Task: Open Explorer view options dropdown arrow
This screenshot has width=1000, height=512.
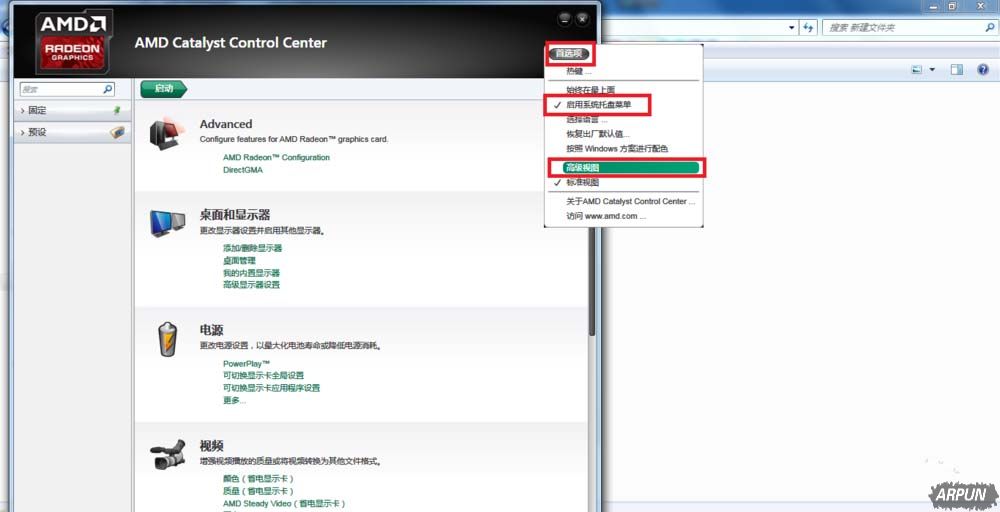Action: pos(932,69)
